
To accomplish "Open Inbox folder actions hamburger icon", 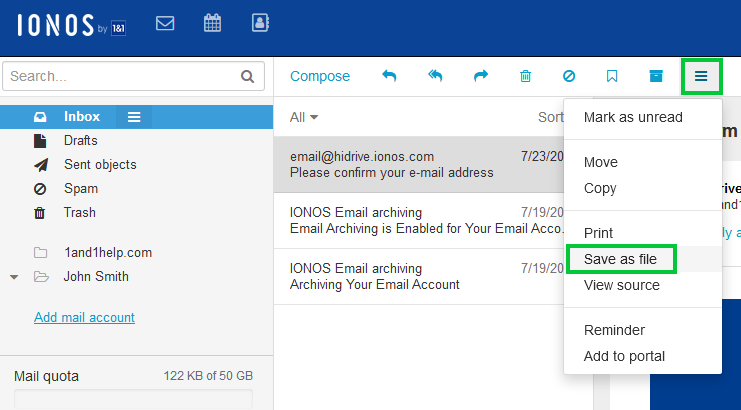I will [134, 117].
